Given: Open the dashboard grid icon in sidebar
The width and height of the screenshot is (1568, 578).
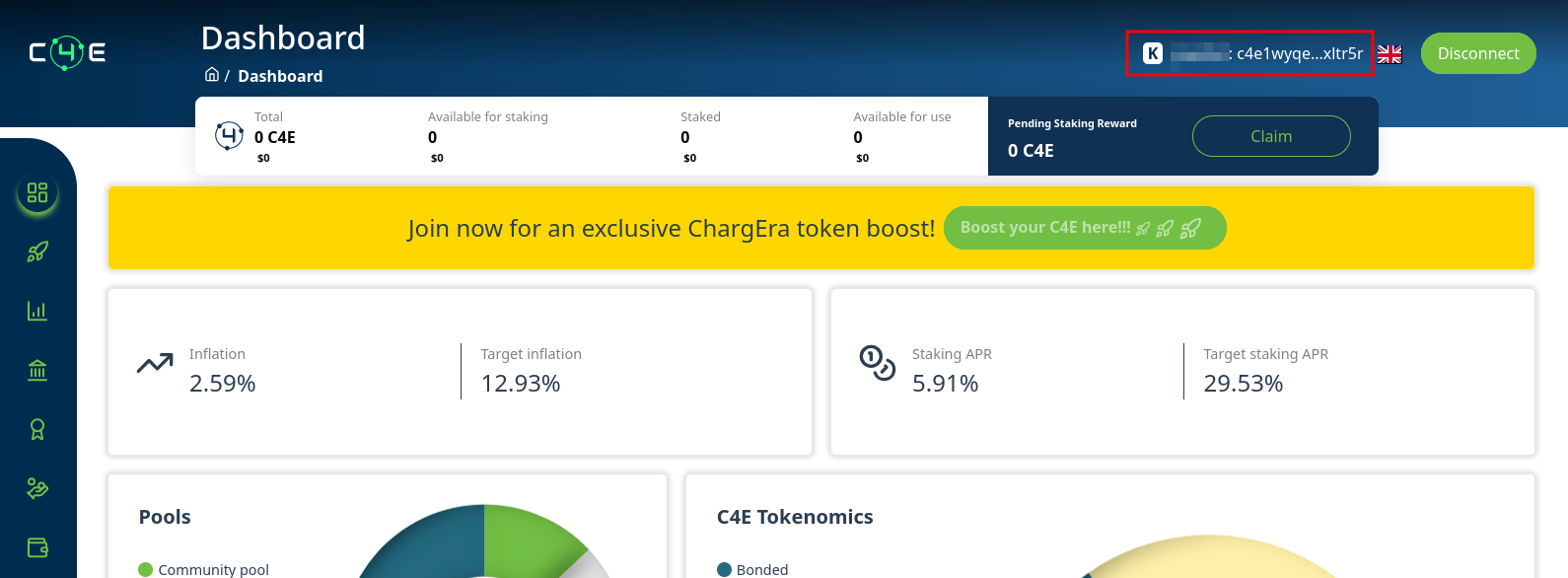Looking at the screenshot, I should 37,192.
